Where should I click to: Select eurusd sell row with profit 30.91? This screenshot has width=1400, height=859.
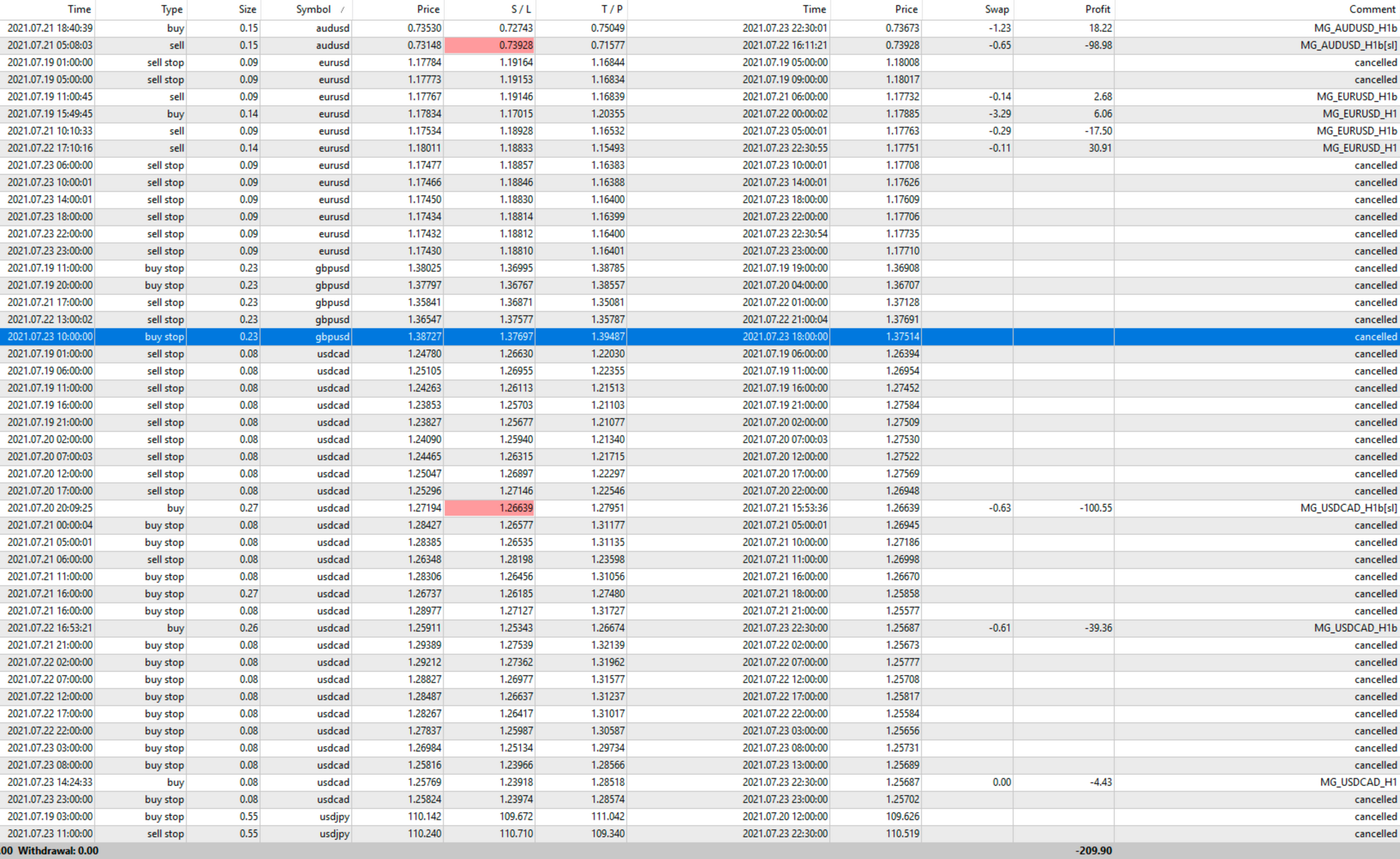tap(1099, 148)
